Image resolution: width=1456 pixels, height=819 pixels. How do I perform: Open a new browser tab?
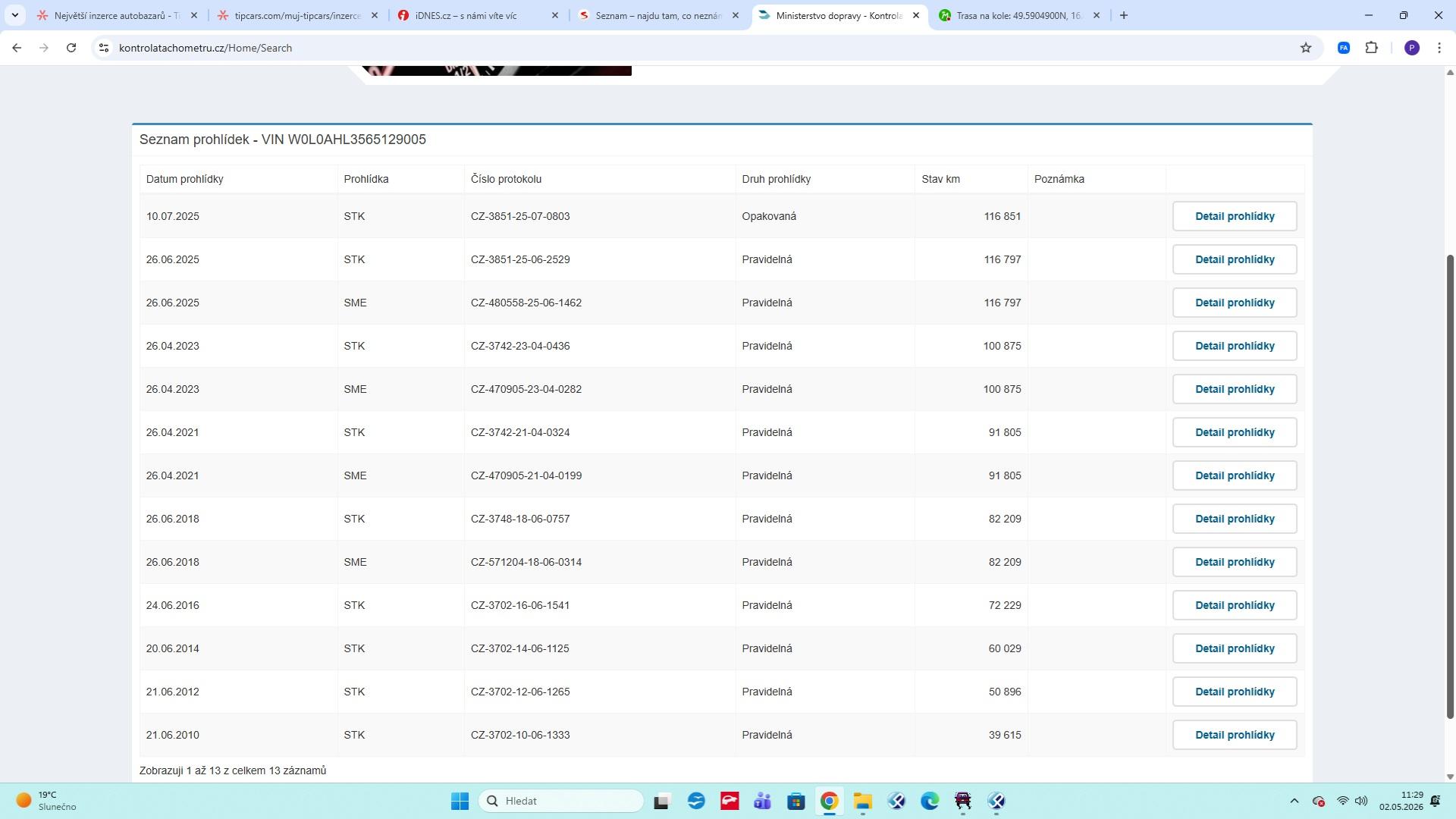[x=1124, y=15]
